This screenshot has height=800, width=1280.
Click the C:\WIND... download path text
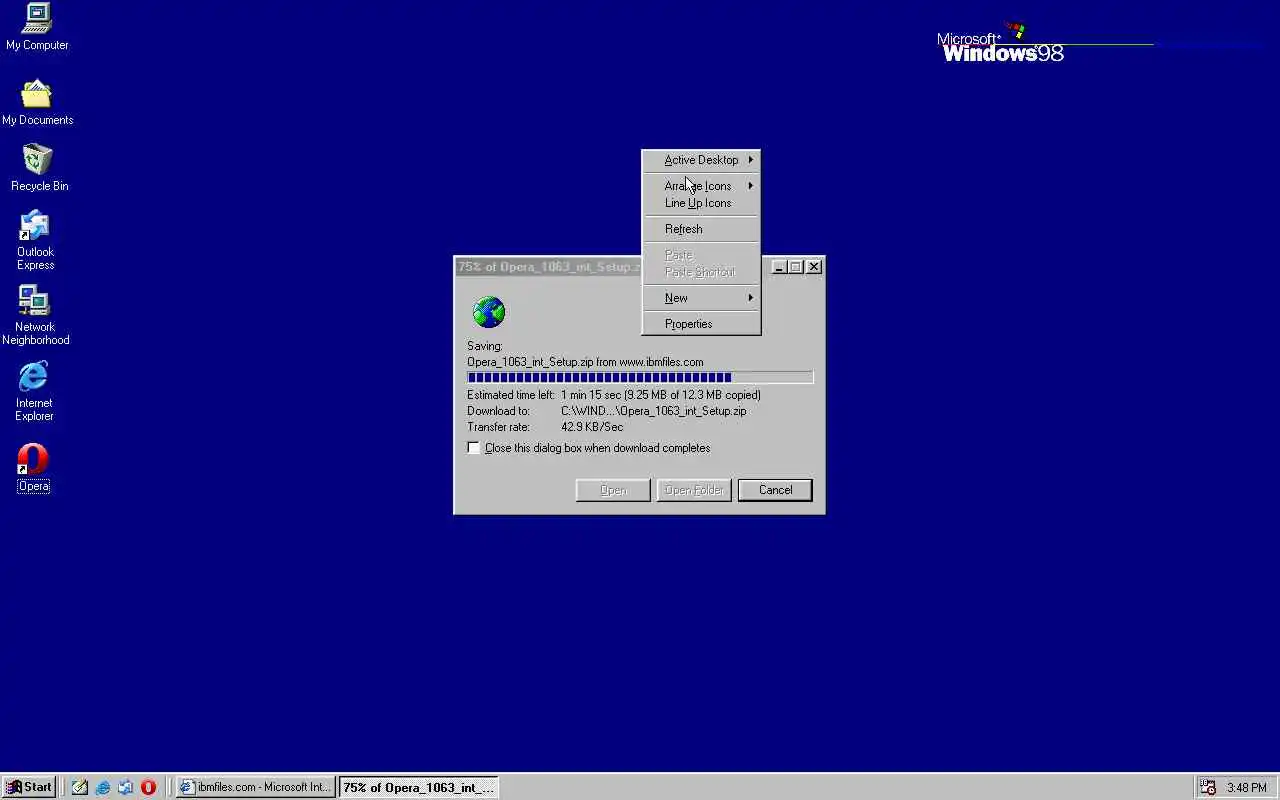tap(653, 411)
